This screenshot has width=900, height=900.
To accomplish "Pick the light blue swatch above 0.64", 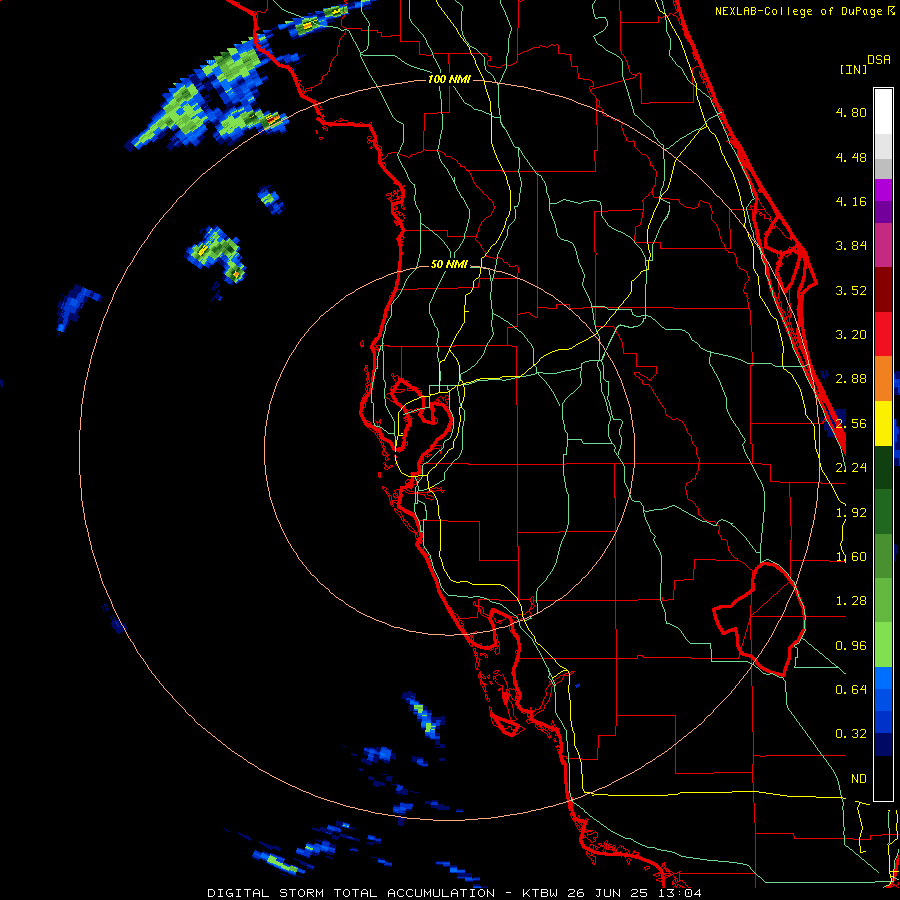I will click(x=883, y=678).
